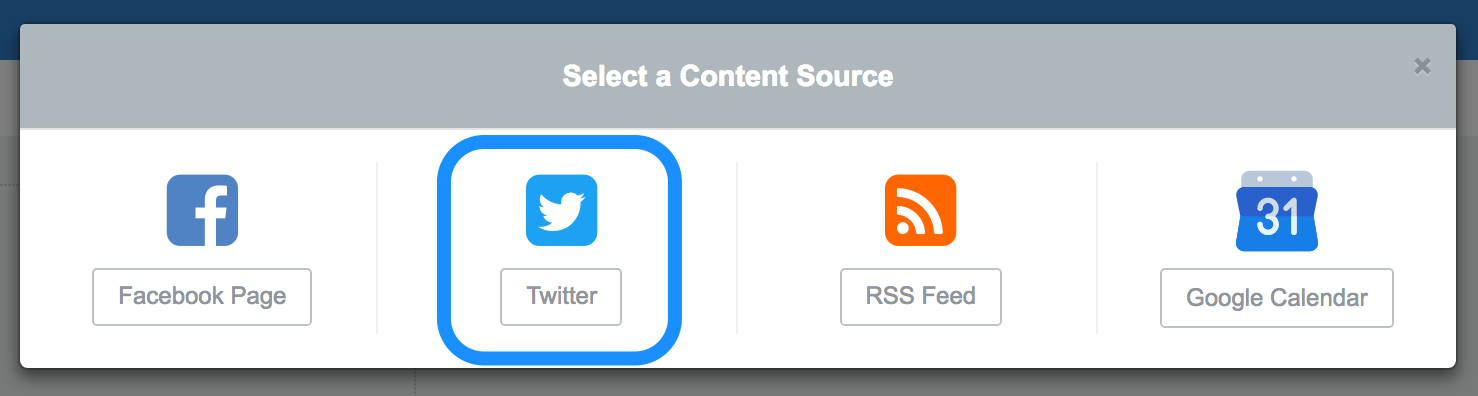
Task: Close the Select a Content Source dialog
Action: point(1422,66)
